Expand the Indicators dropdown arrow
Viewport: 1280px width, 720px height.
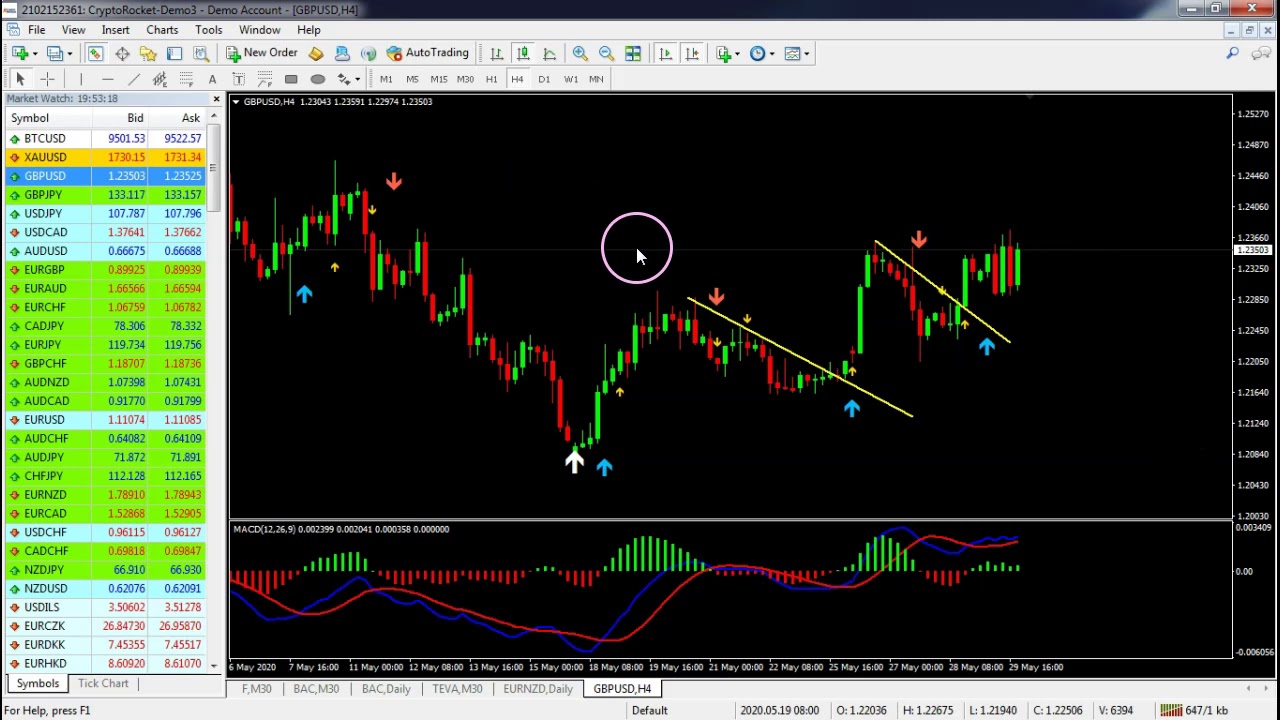(x=738, y=54)
